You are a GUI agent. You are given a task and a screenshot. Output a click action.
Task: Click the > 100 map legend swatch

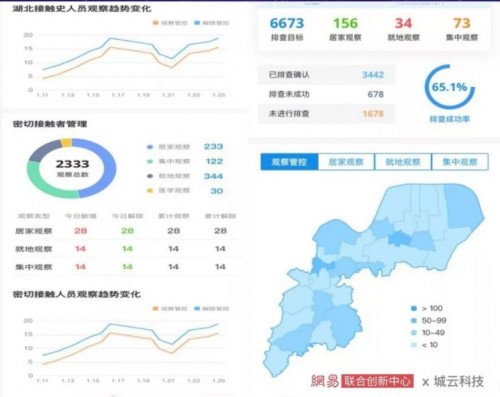[x=414, y=308]
